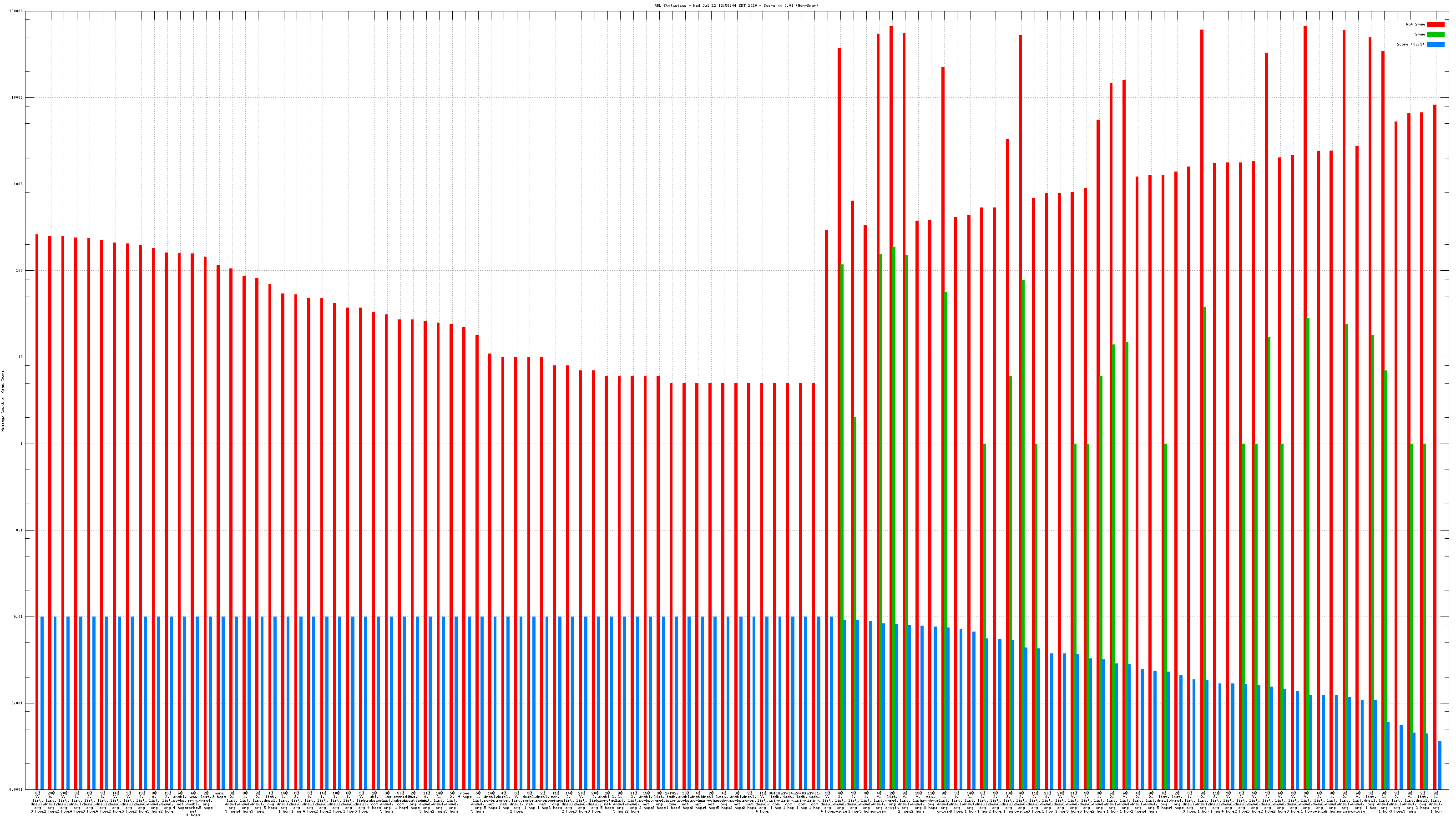Click the 'none 9 hops' x-axis label
The width and height of the screenshot is (1456, 819).
(x=465, y=795)
